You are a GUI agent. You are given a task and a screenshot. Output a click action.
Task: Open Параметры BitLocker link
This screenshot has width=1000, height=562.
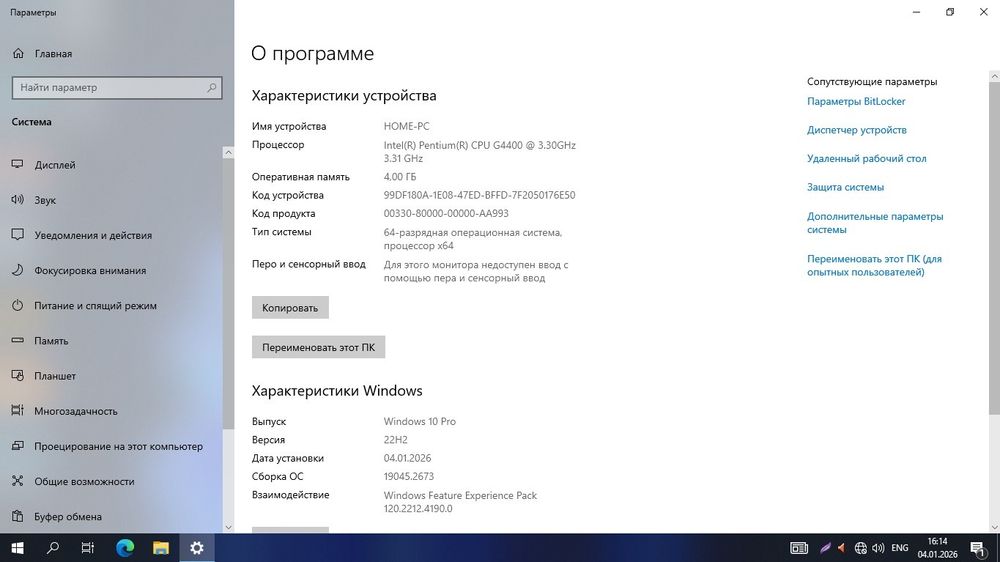(x=856, y=101)
